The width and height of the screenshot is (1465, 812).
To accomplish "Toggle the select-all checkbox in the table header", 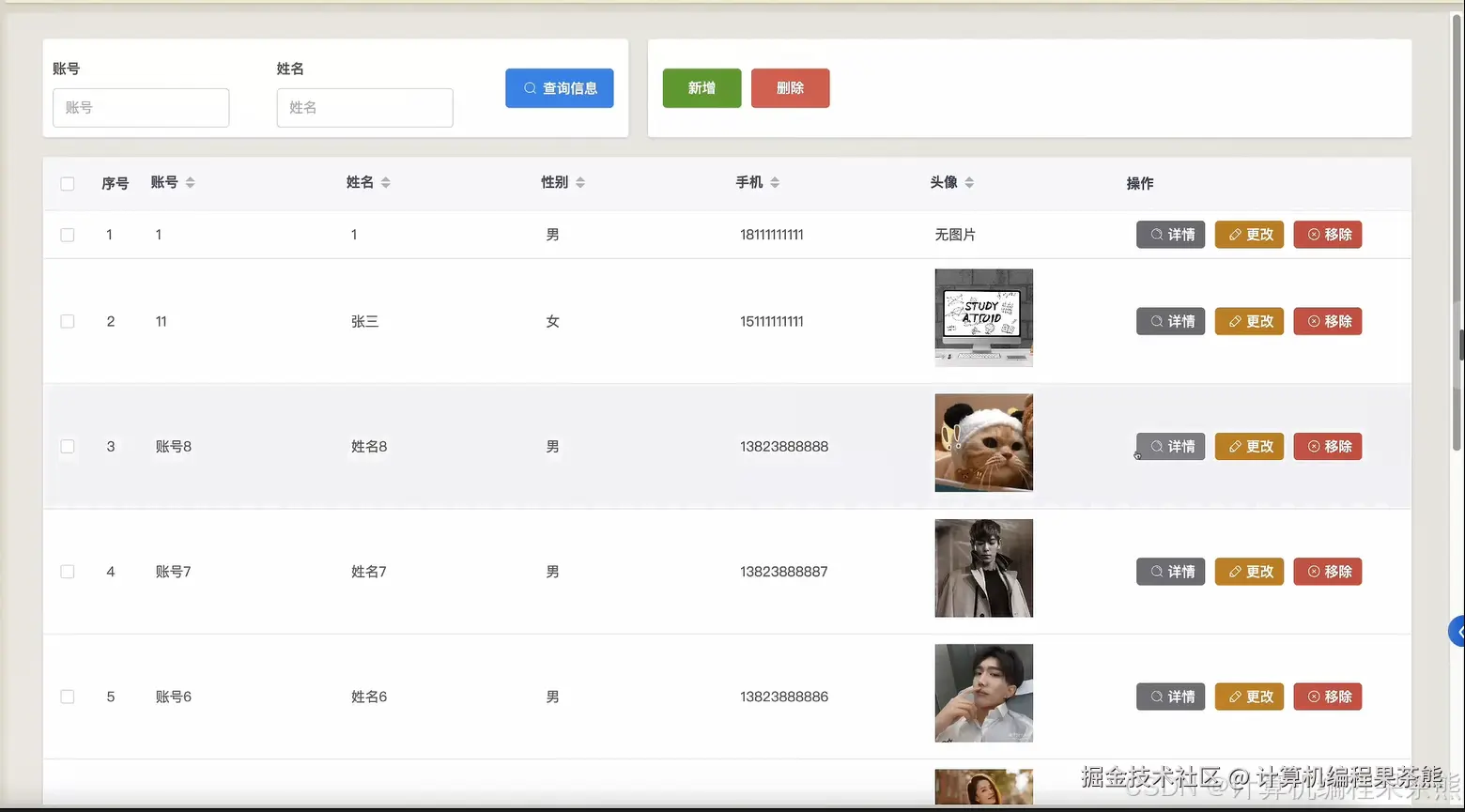I will [67, 183].
